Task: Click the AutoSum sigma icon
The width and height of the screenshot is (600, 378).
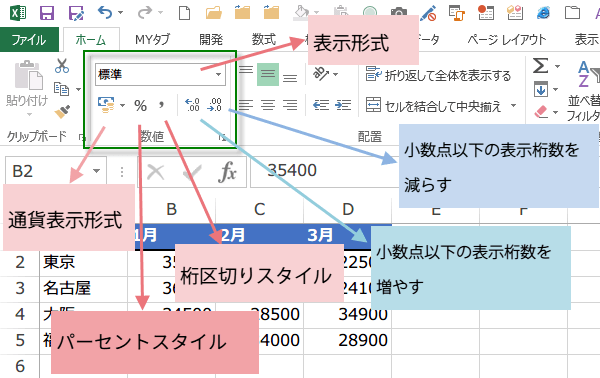Action: click(x=540, y=66)
